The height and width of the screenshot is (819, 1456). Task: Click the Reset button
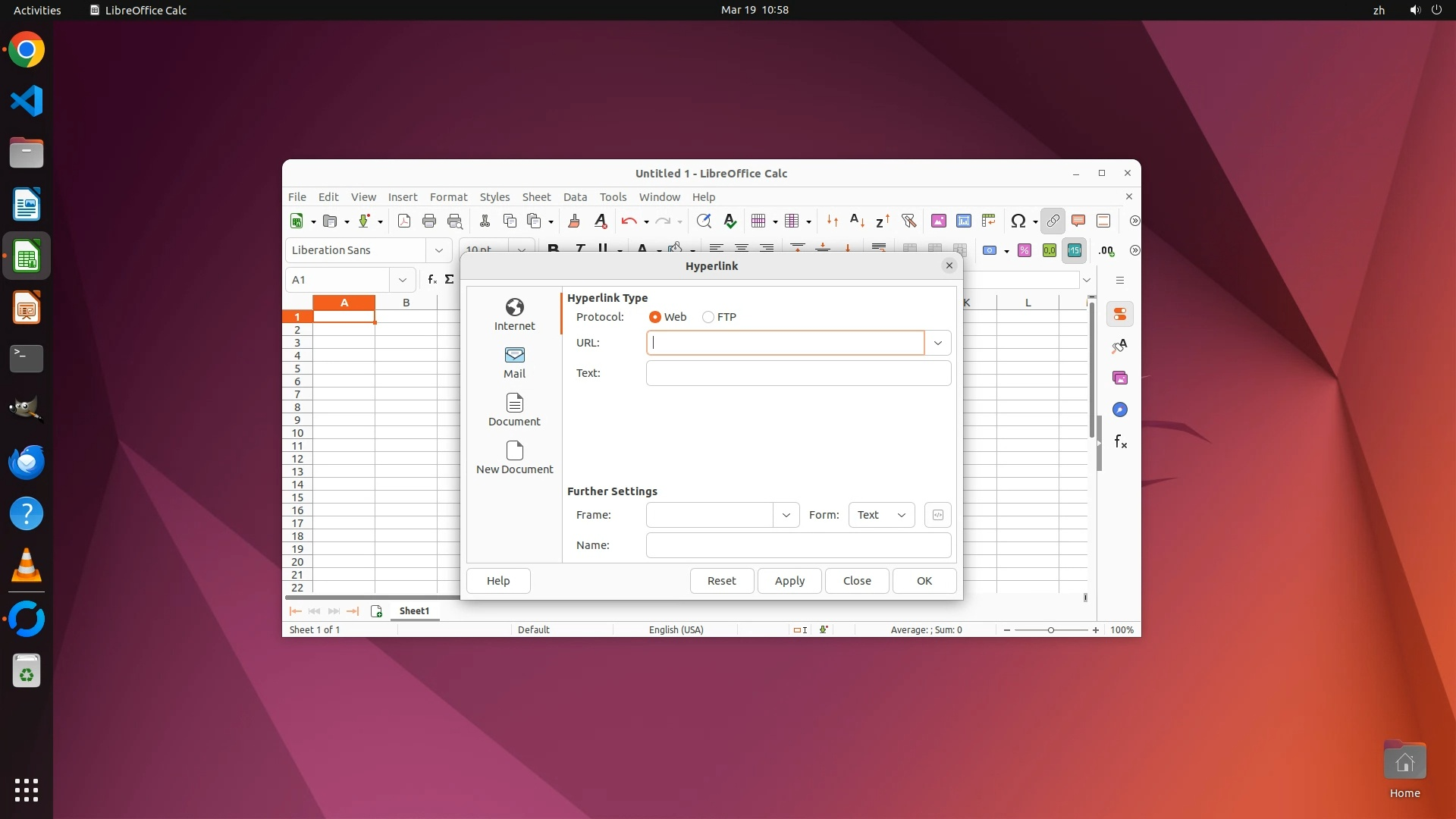(721, 581)
